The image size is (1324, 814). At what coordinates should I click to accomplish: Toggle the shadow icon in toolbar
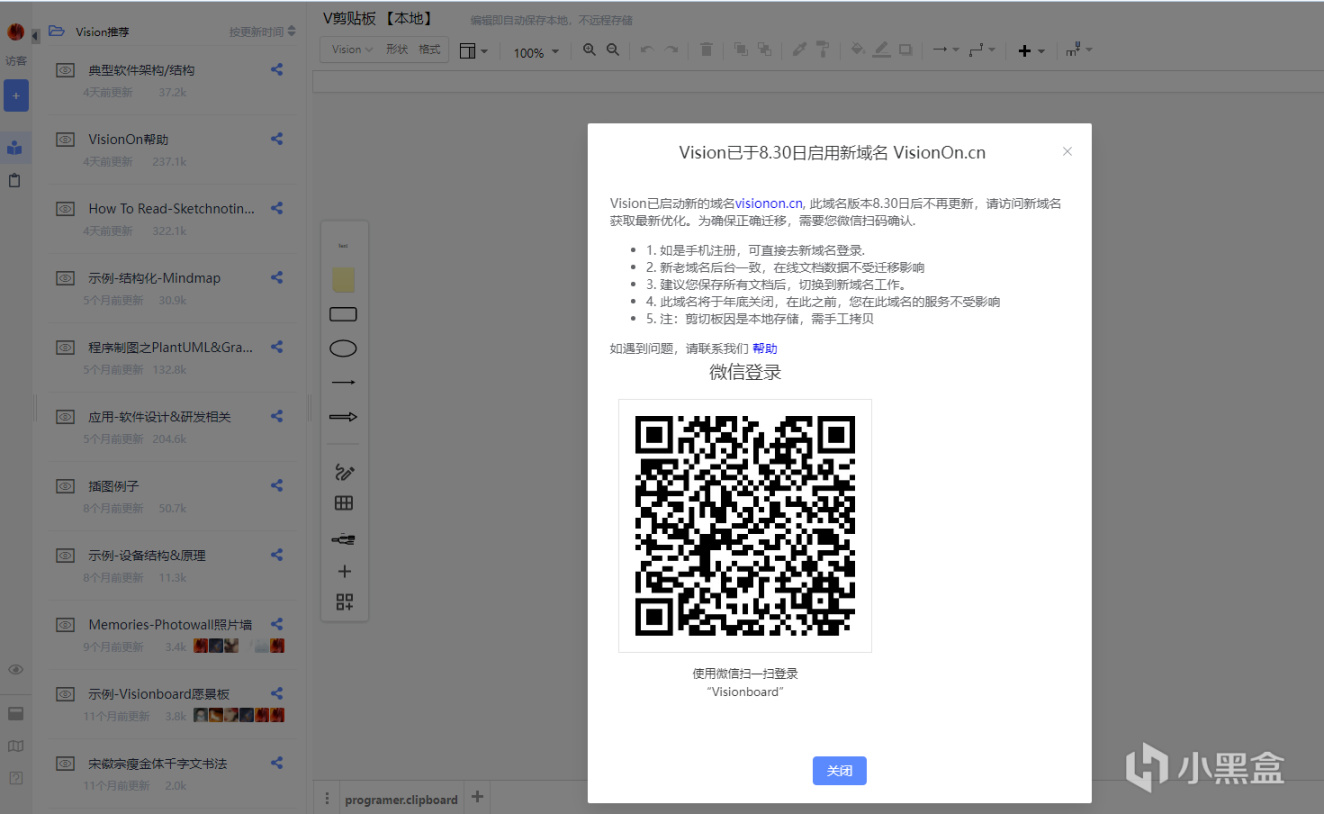[905, 50]
